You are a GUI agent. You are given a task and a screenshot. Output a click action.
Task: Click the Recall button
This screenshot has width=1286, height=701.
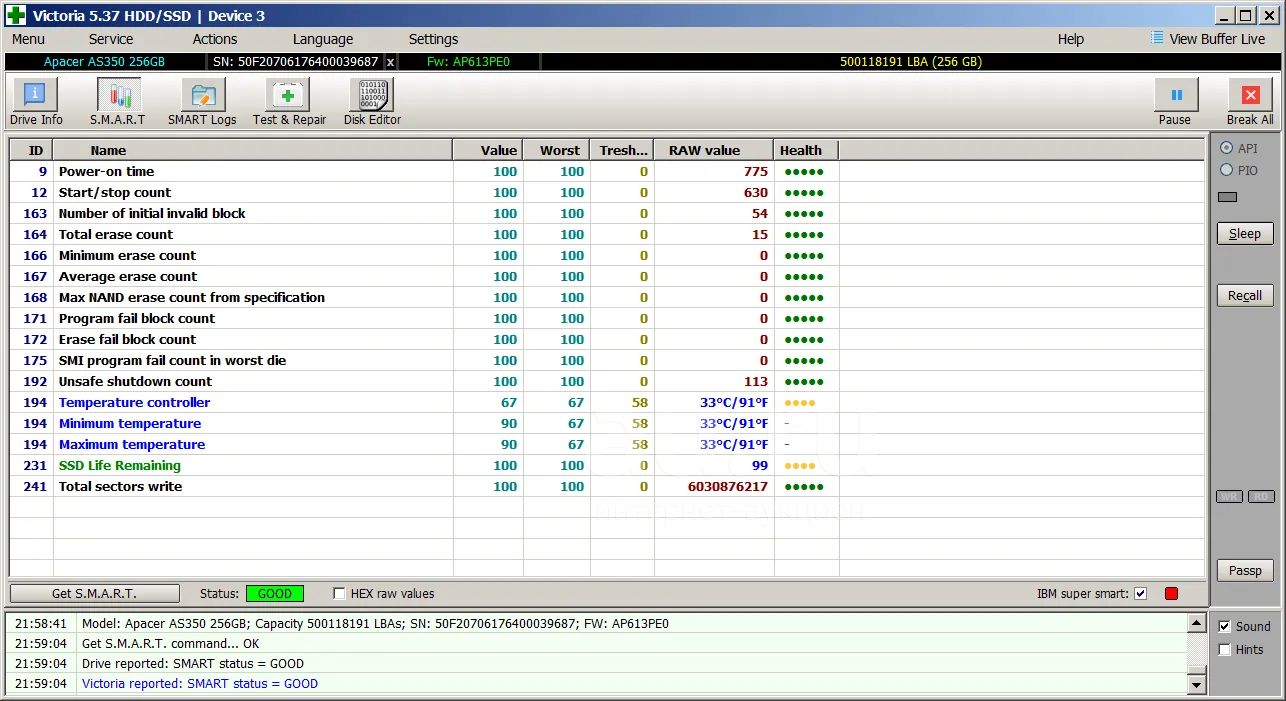[1245, 295]
